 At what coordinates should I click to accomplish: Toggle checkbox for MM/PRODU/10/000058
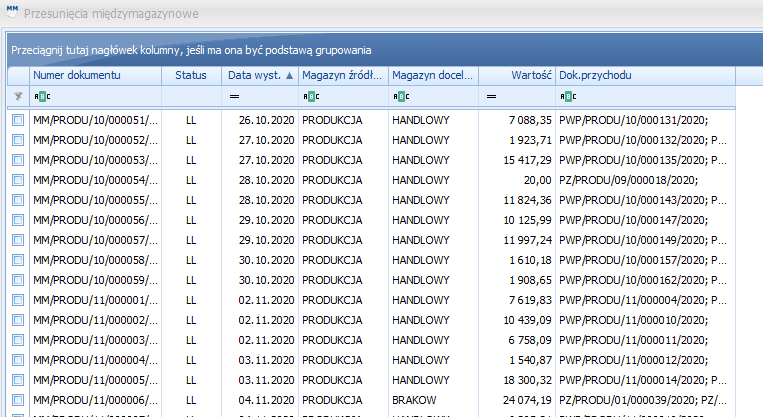[x=18, y=260]
